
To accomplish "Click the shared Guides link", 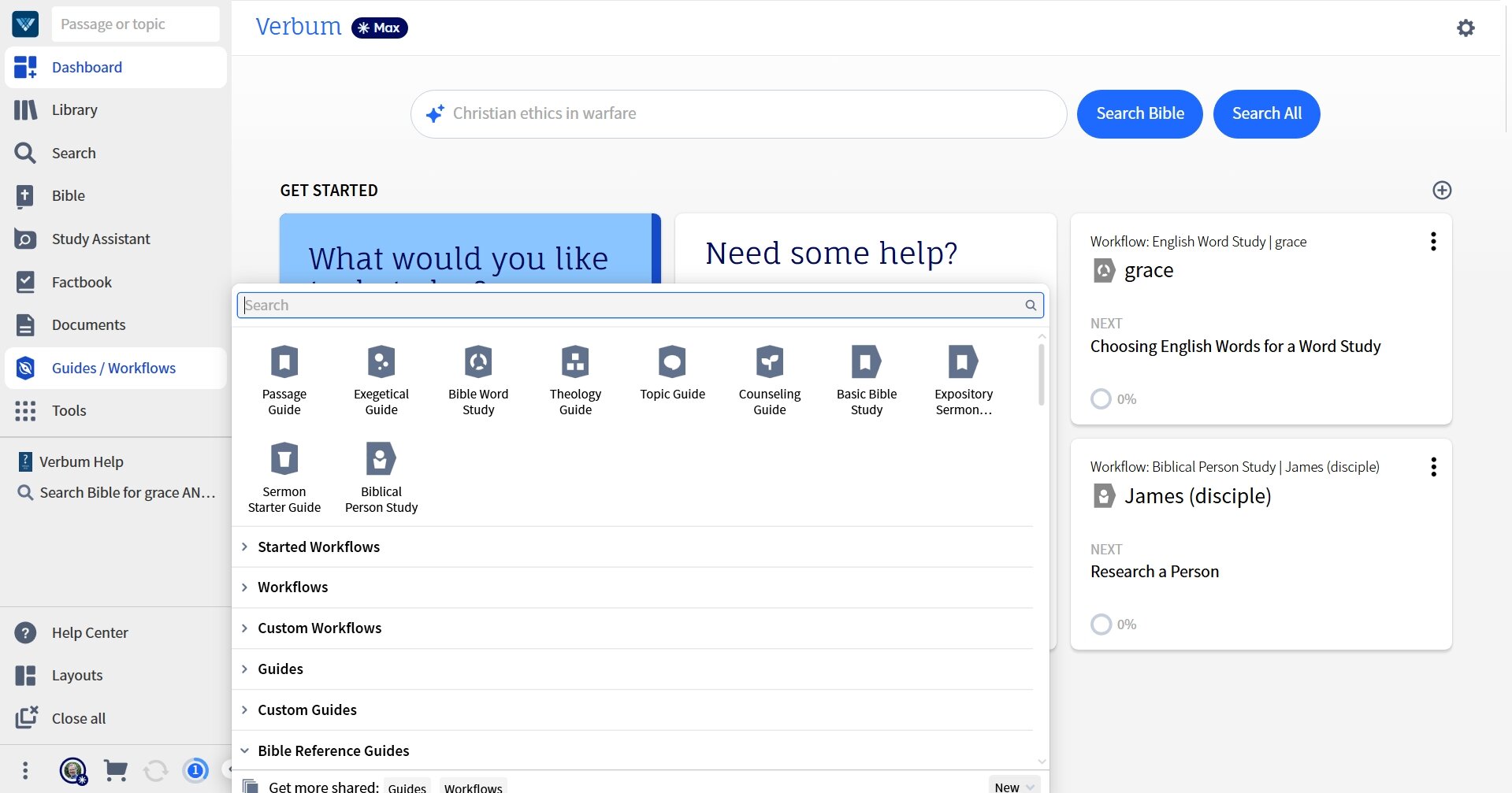I will point(407,787).
